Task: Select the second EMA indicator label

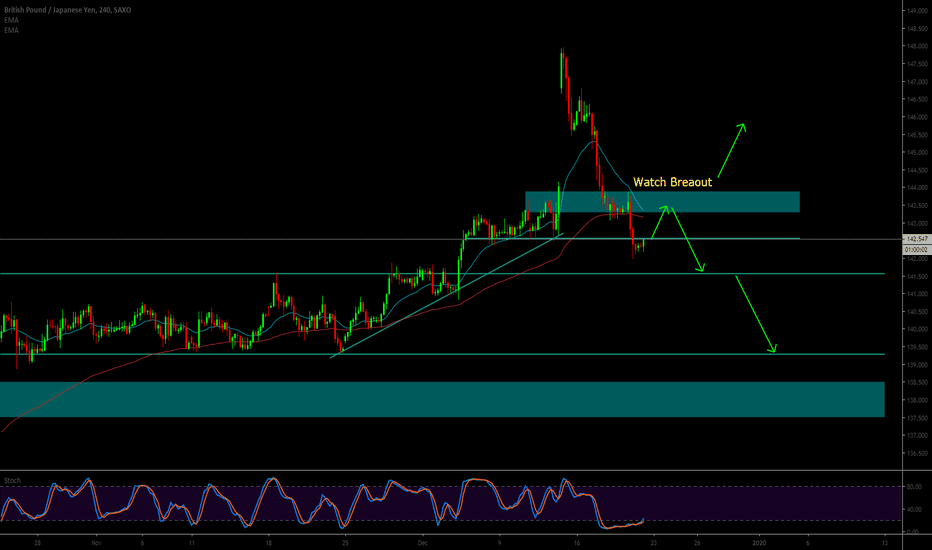Action: pos(11,31)
